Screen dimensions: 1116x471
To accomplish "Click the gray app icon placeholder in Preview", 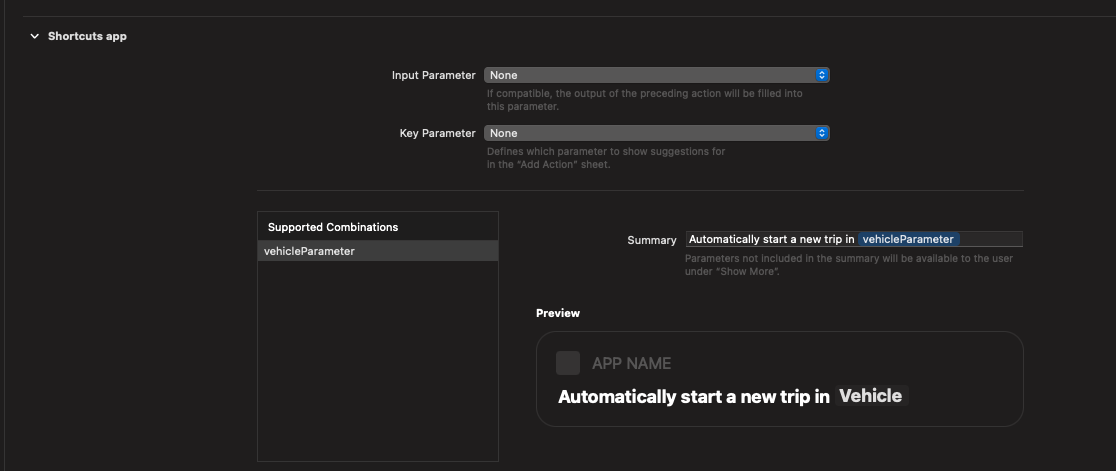I will pos(568,363).
